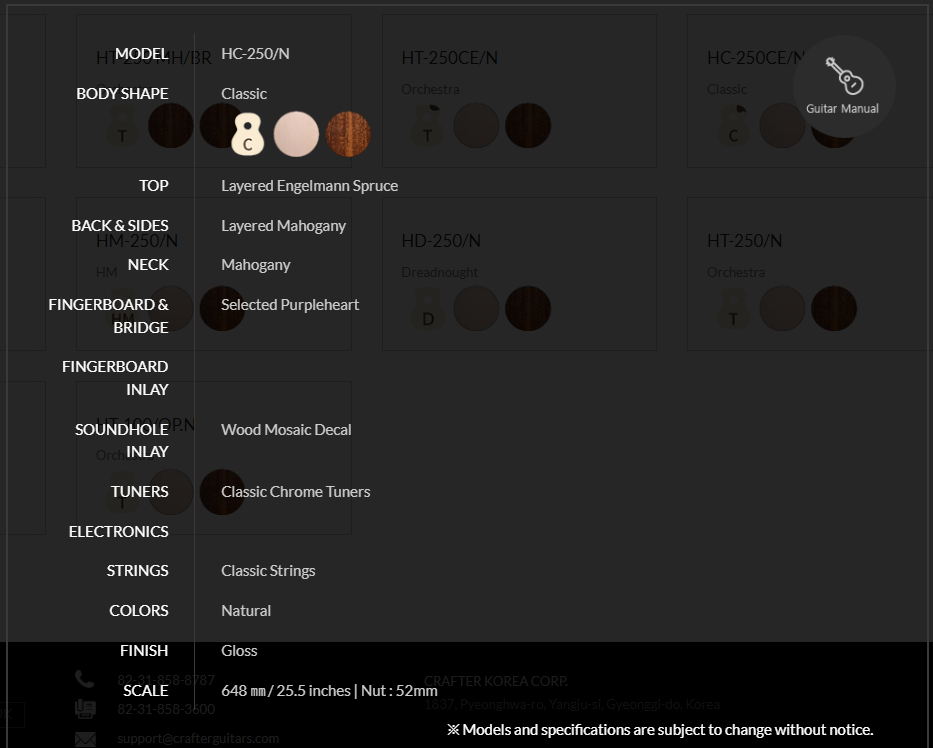Select HT-250CE/N dark back wood swatch
Image resolution: width=933 pixels, height=748 pixels.
pos(528,126)
